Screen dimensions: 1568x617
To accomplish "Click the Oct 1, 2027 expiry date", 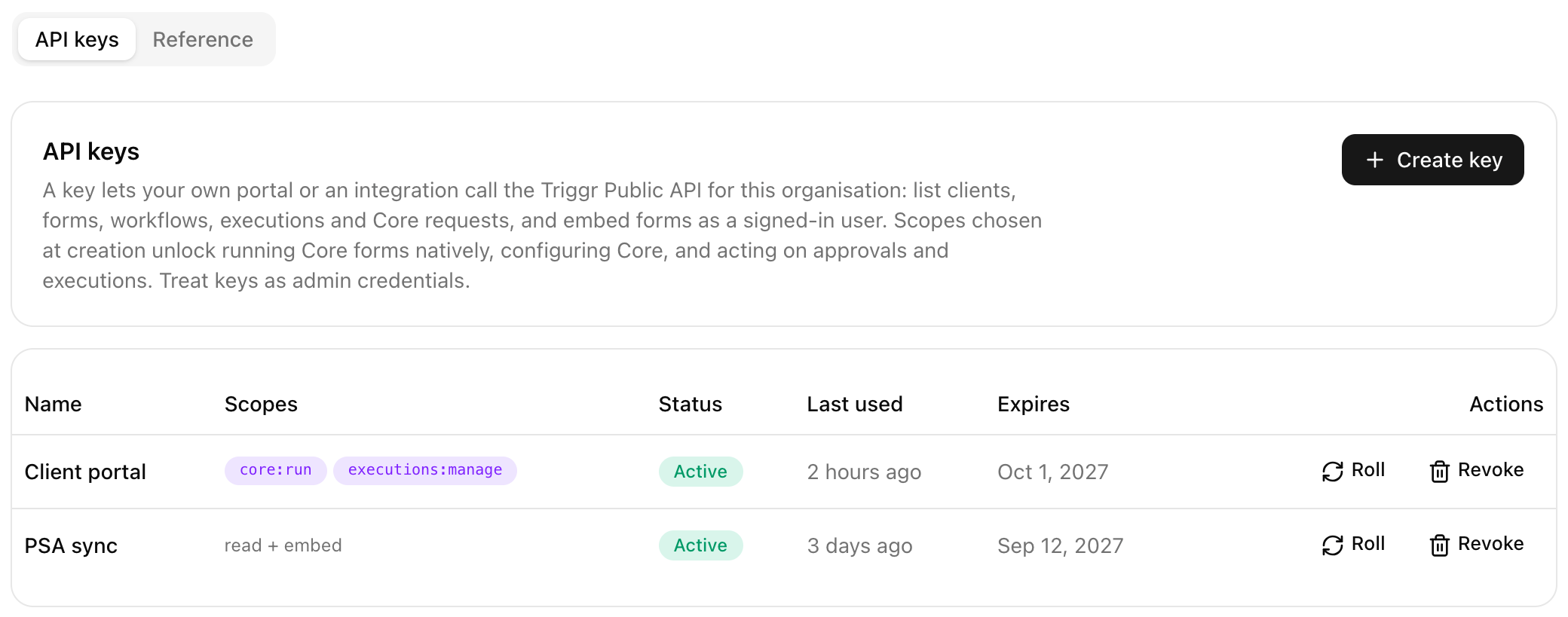I will [x=1052, y=472].
